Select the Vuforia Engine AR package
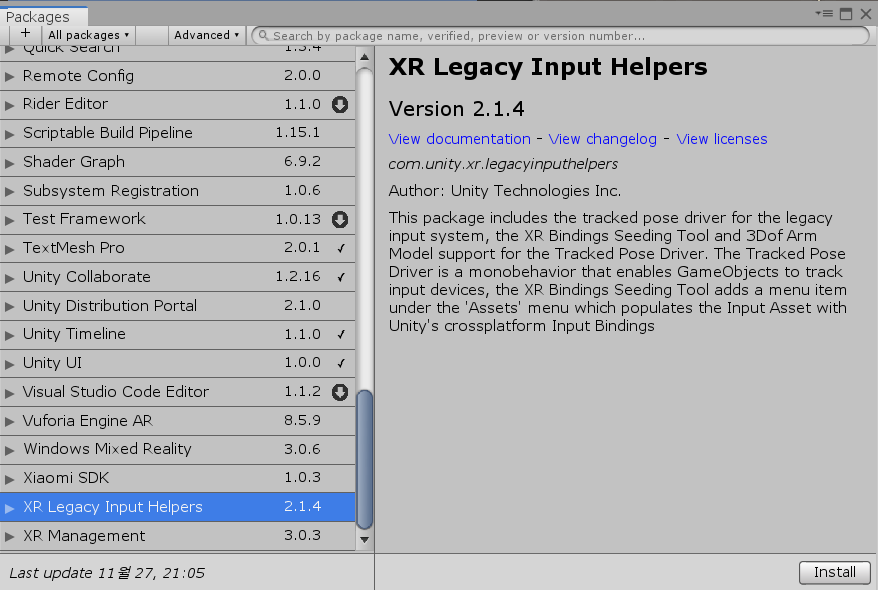This screenshot has width=878, height=590. coord(178,421)
